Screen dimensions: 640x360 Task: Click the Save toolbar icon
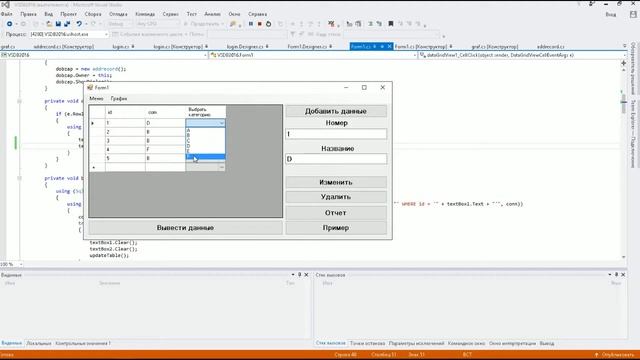(58, 24)
